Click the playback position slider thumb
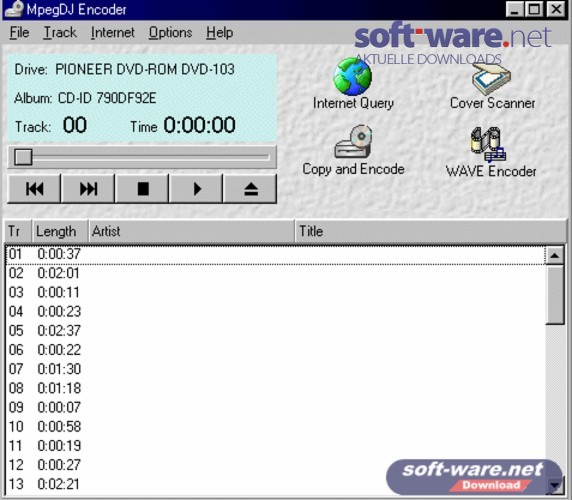Image resolution: width=572 pixels, height=500 pixels. 23,157
